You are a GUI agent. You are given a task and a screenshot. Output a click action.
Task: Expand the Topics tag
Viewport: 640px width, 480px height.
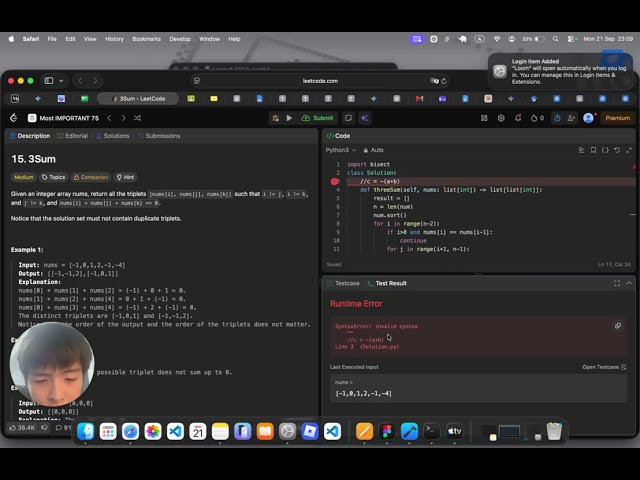[53, 177]
